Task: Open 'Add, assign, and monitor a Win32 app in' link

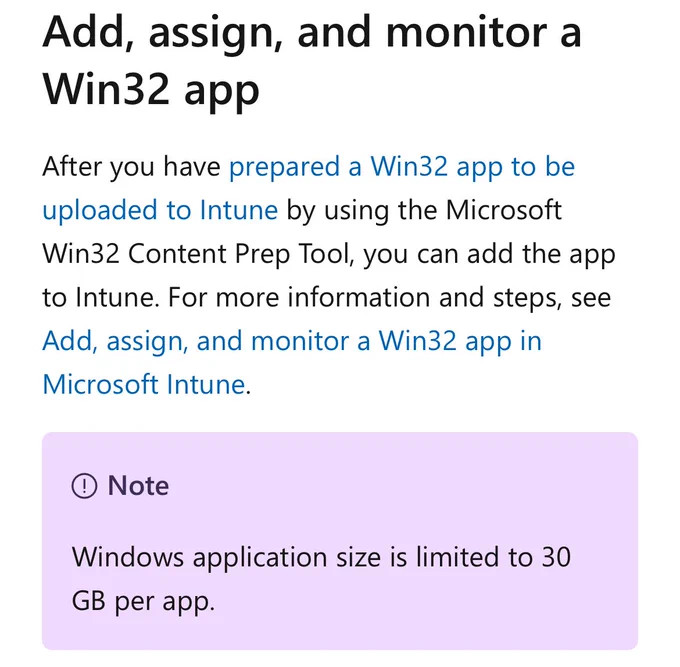Action: (292, 341)
